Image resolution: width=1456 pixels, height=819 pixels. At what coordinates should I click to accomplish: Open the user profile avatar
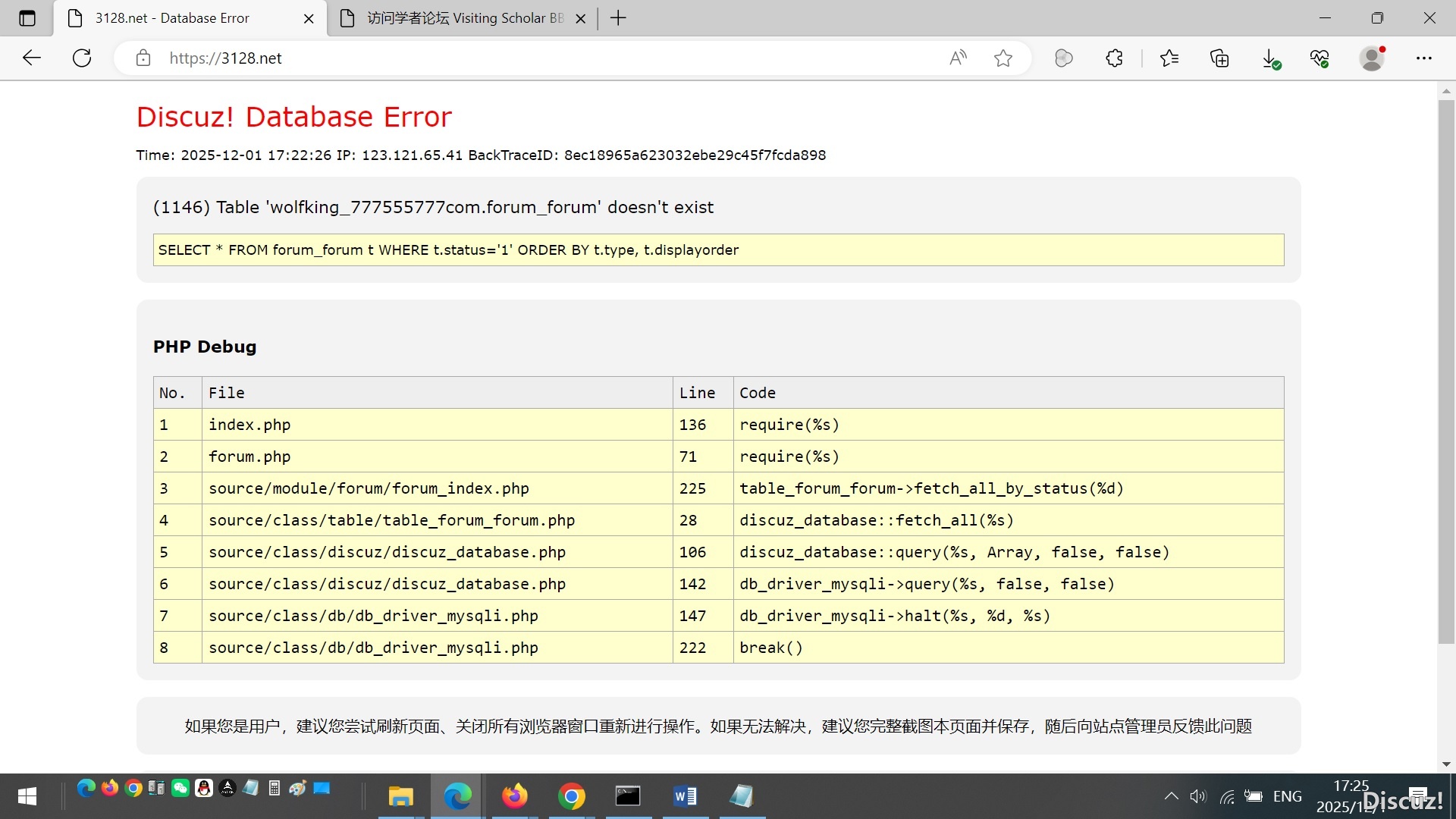point(1371,58)
